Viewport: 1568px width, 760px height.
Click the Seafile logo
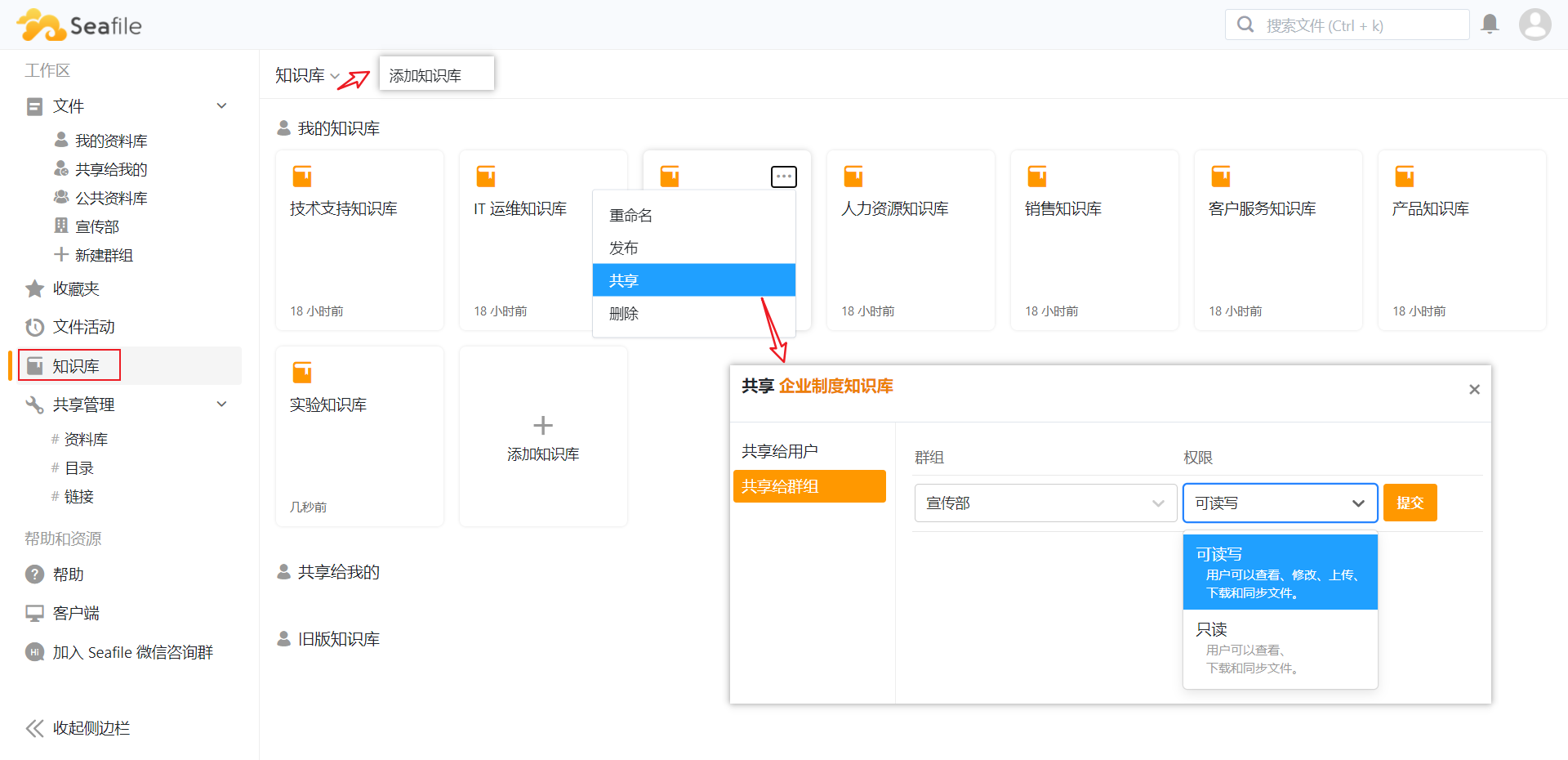(x=79, y=25)
